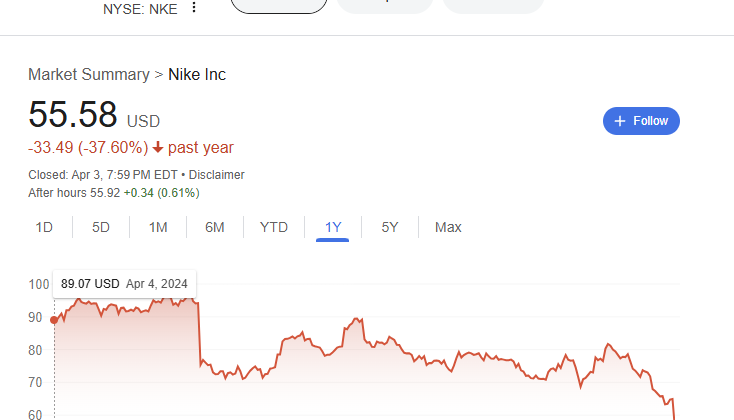The image size is (734, 420).
Task: Click the chart peak near 90 mid-year
Action: [x=358, y=319]
